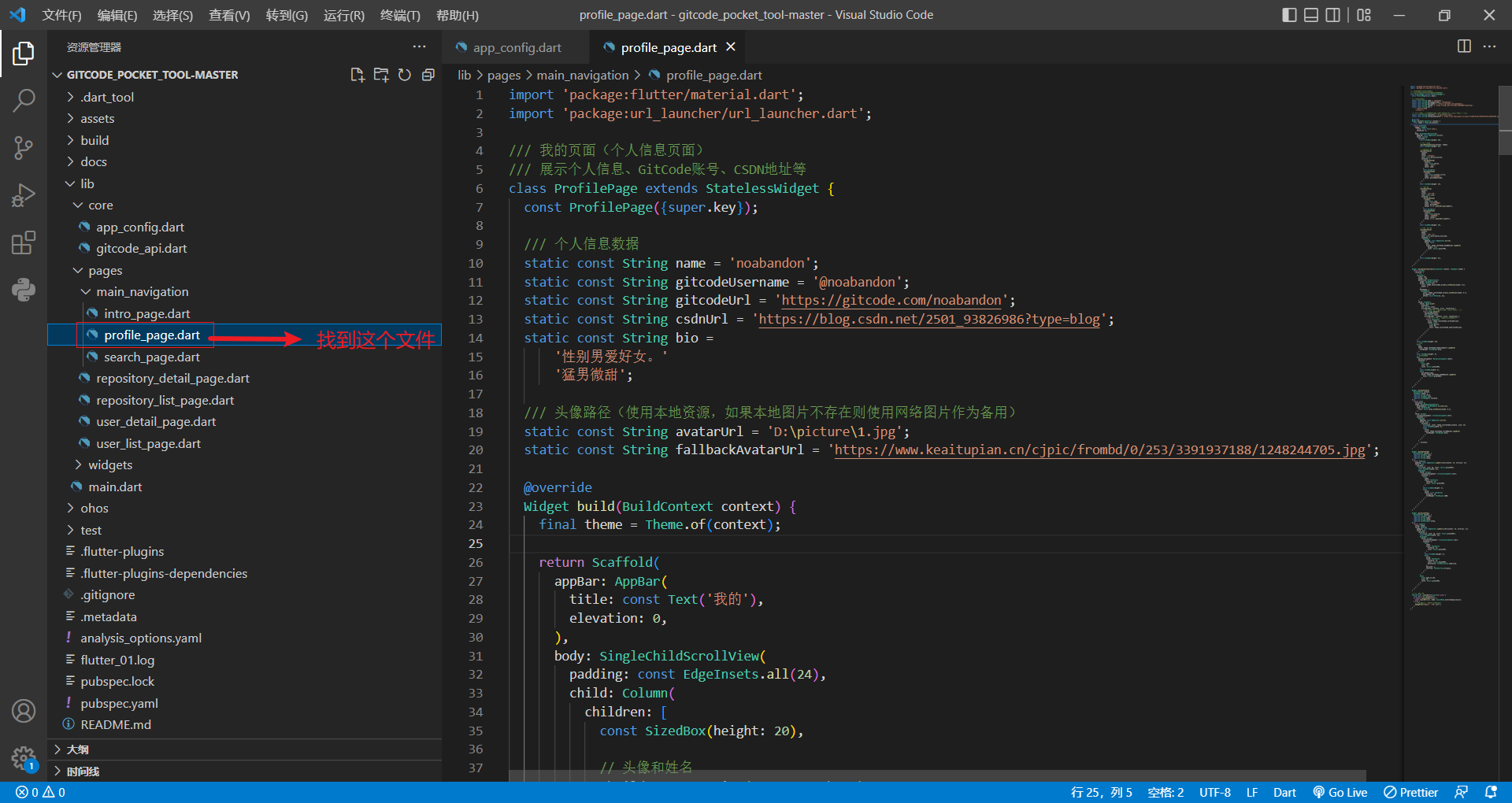Open the Extensions view
The height and width of the screenshot is (803, 1512).
pos(24,242)
